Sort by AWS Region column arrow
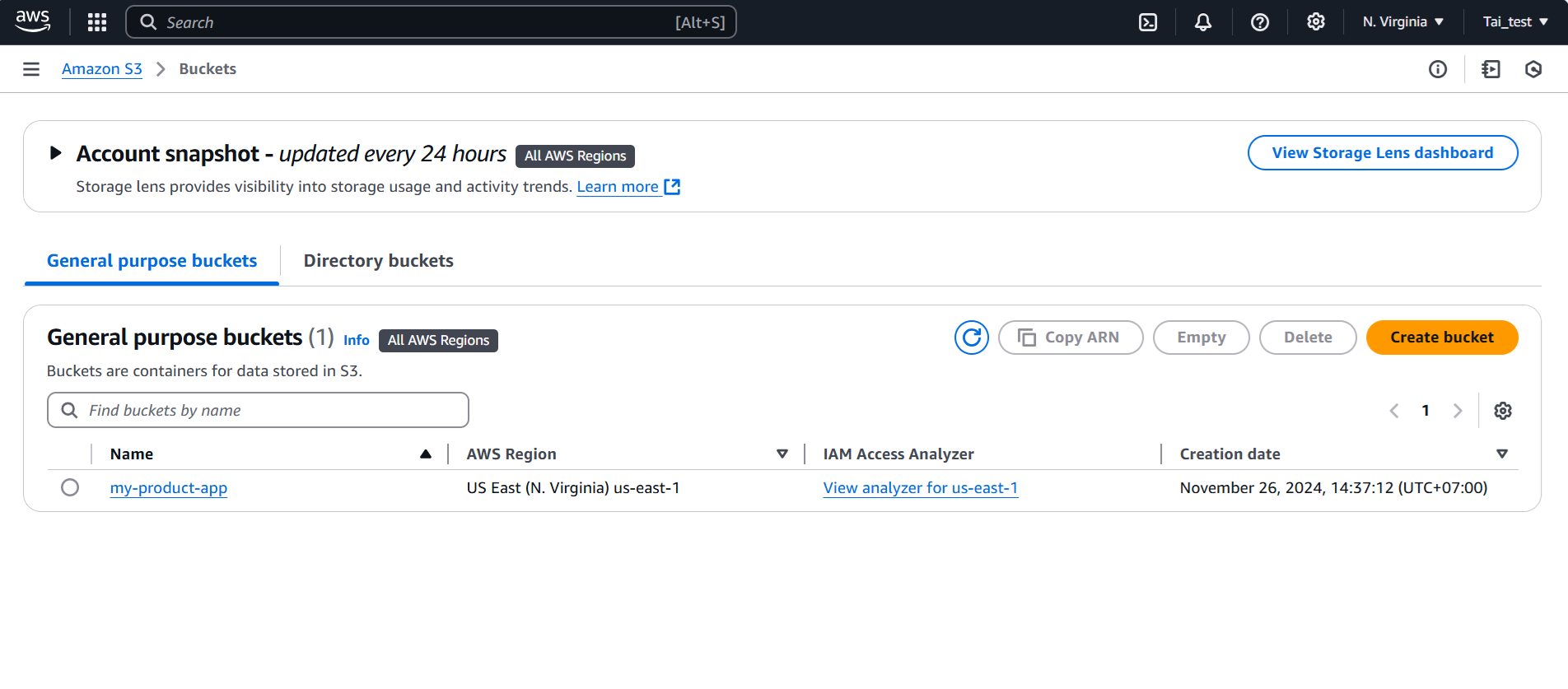 [x=782, y=454]
